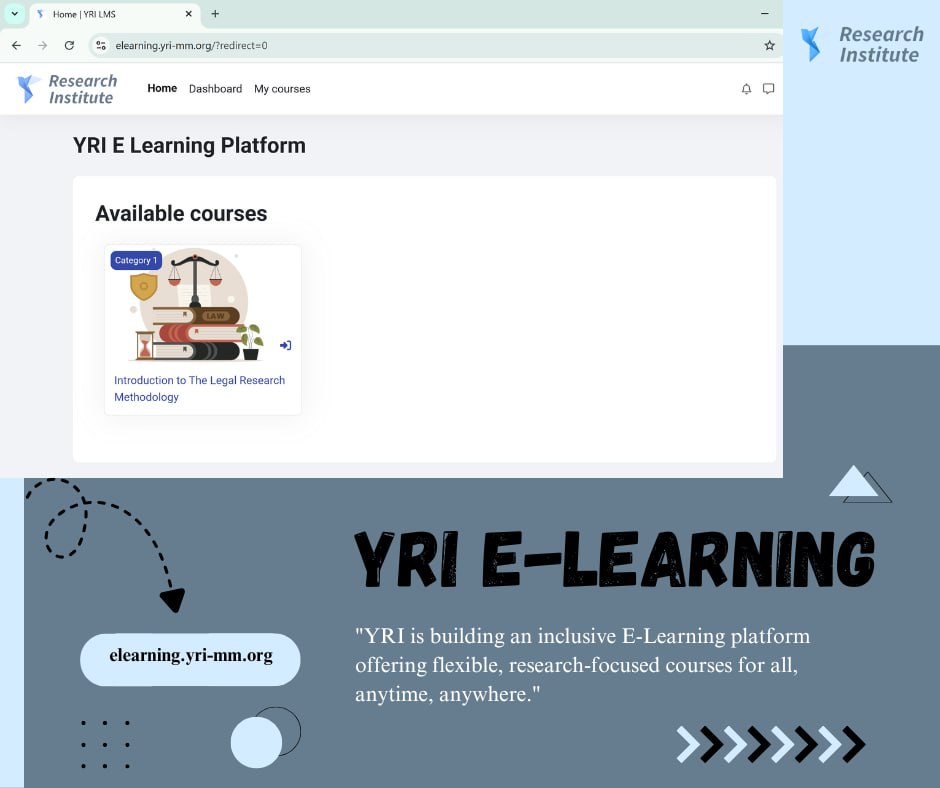Click the course enrol login icon
940x788 pixels.
(x=286, y=345)
